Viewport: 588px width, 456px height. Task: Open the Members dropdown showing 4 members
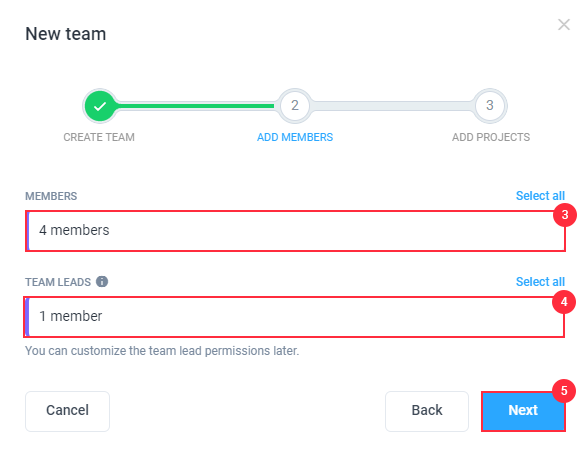point(296,231)
